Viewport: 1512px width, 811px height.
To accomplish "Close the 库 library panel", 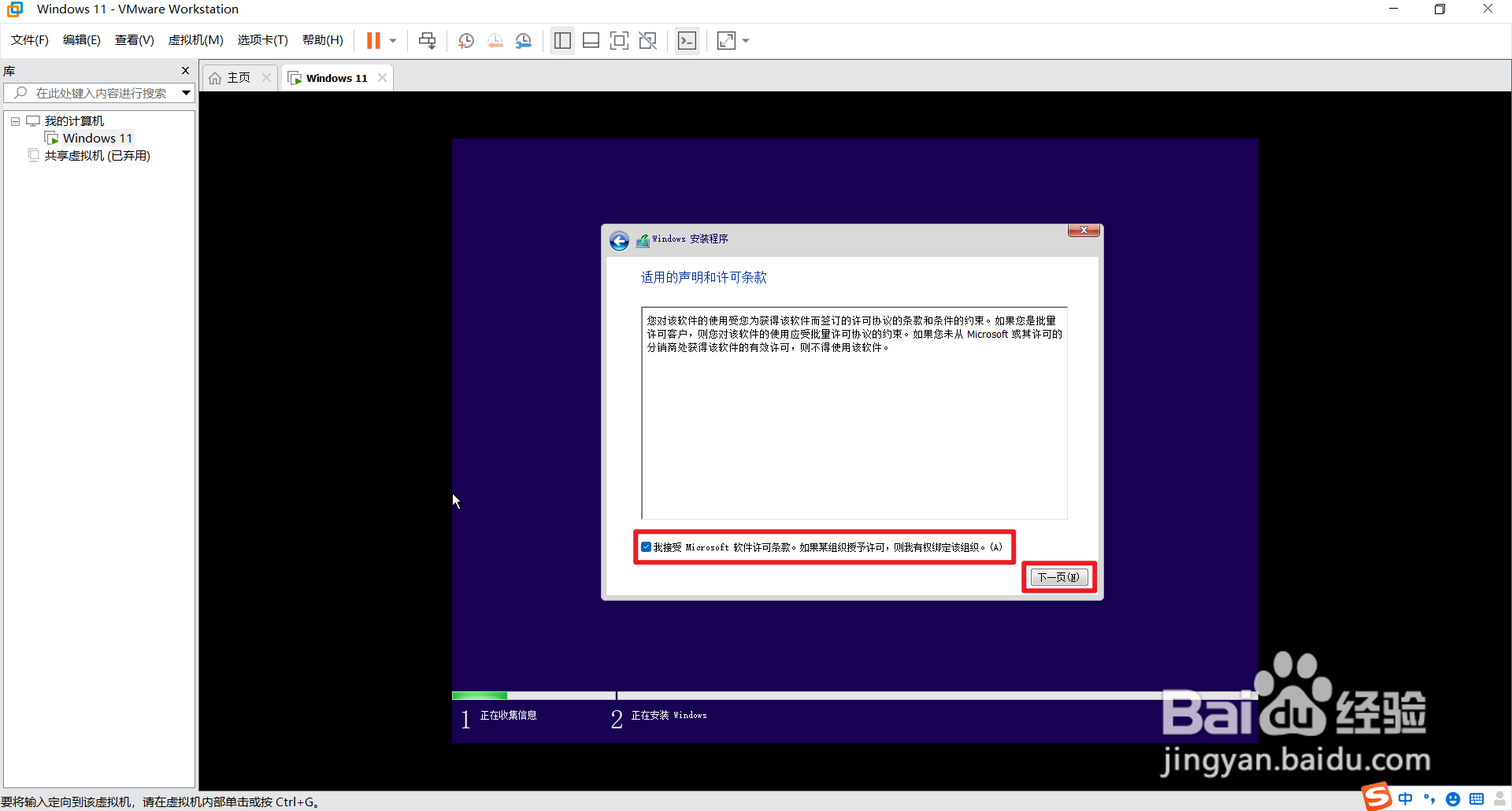I will click(186, 71).
